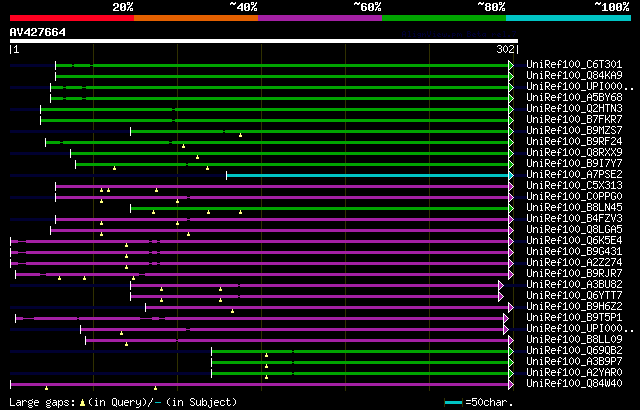
Task: Click the purple alignment bar for Q84W40
Action: click(x=260, y=385)
